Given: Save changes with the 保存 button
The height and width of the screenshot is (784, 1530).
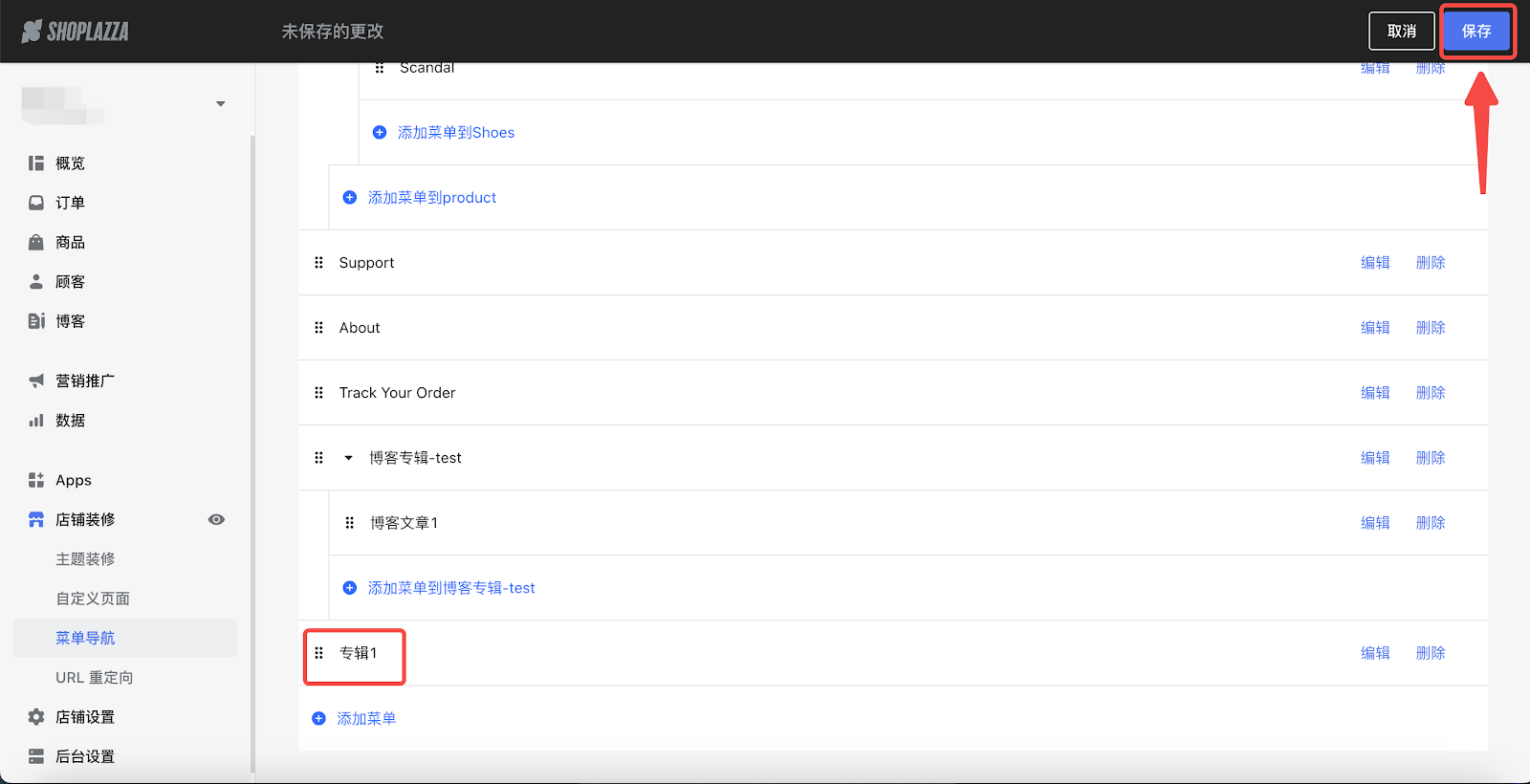Looking at the screenshot, I should (1476, 32).
